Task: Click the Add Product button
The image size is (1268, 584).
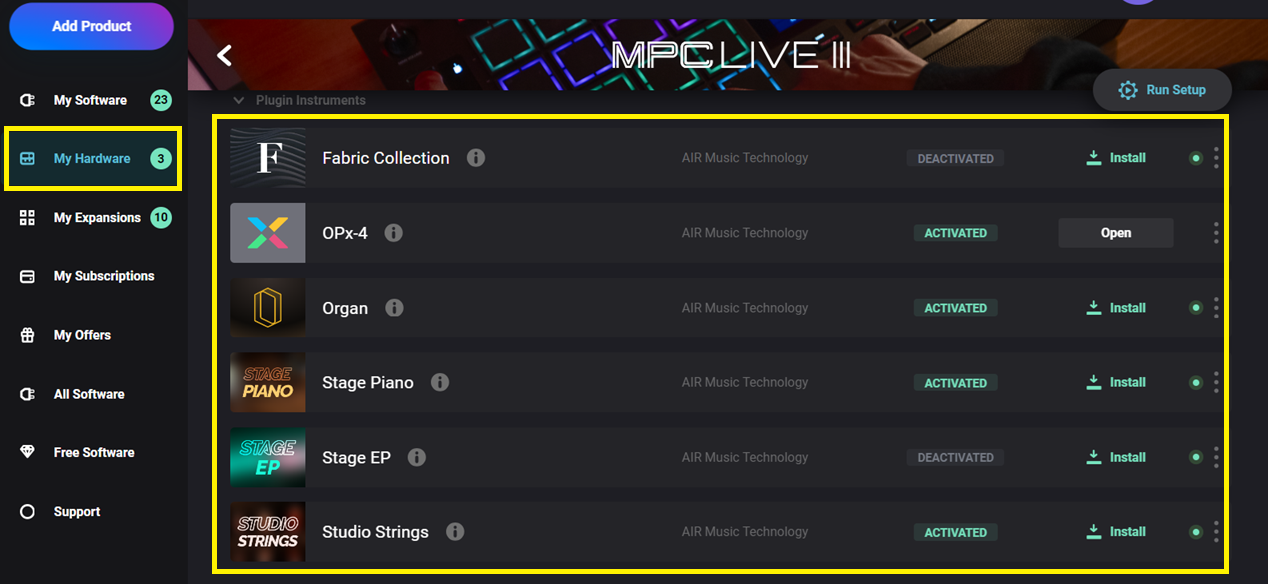Action: pyautogui.click(x=92, y=26)
